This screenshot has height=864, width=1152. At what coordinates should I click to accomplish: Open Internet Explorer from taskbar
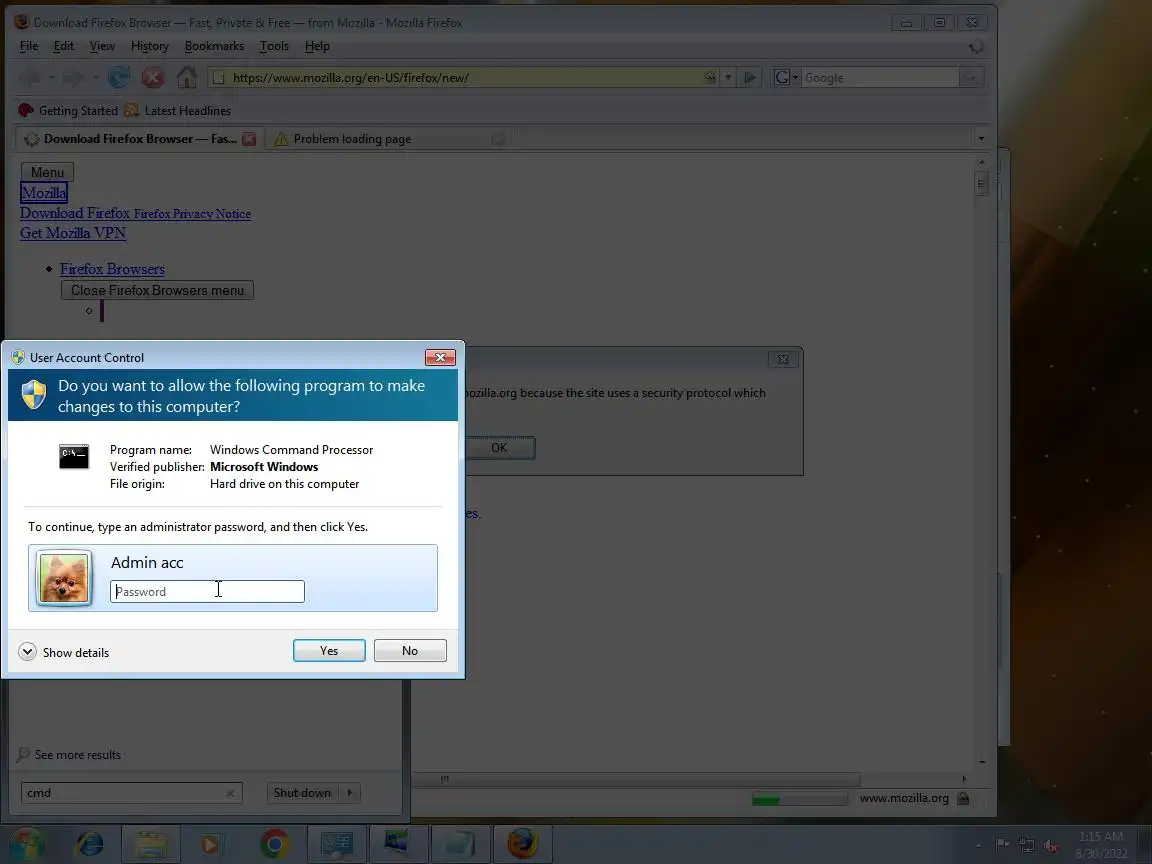click(90, 844)
